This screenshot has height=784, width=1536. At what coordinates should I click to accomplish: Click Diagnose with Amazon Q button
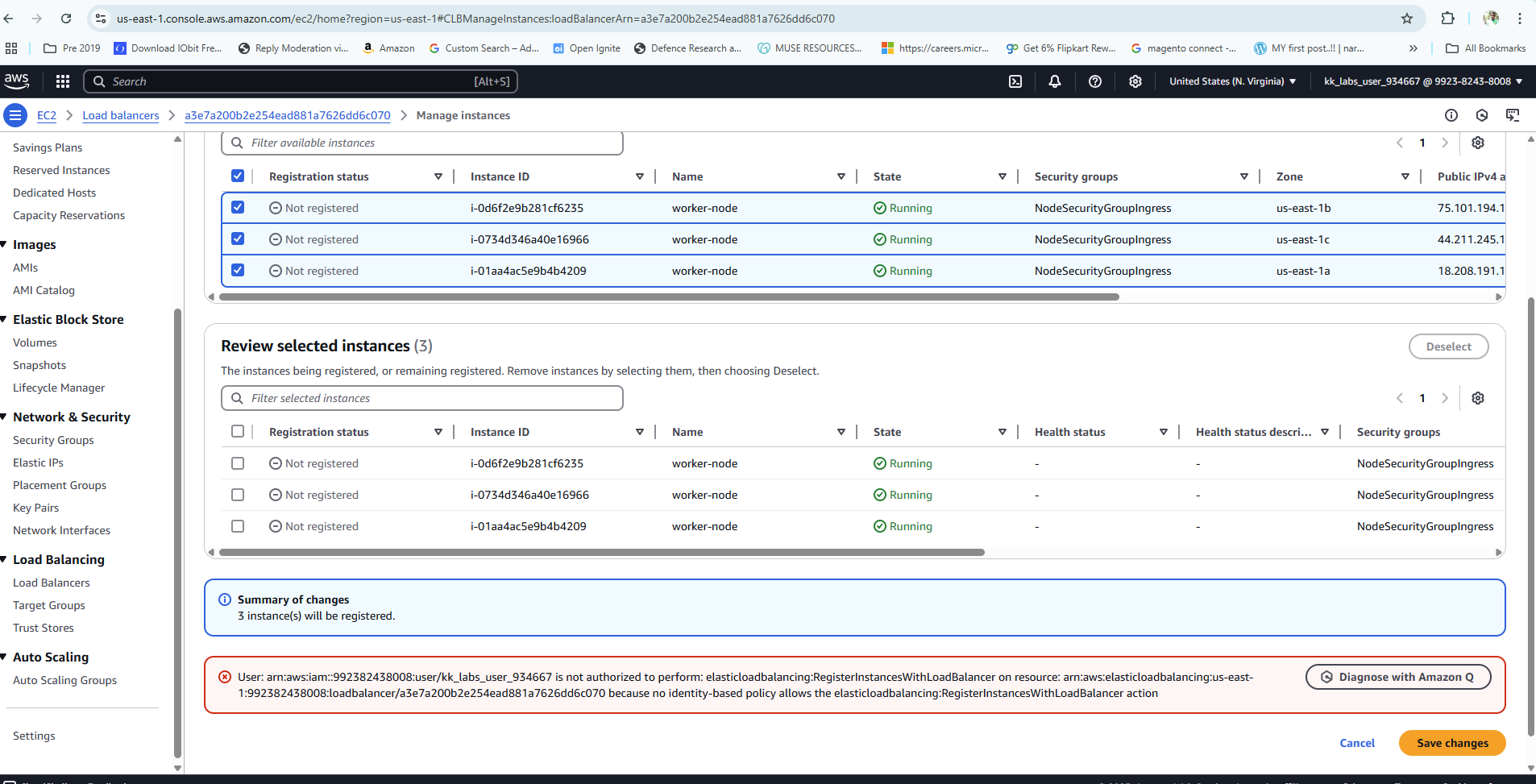[x=1398, y=677]
